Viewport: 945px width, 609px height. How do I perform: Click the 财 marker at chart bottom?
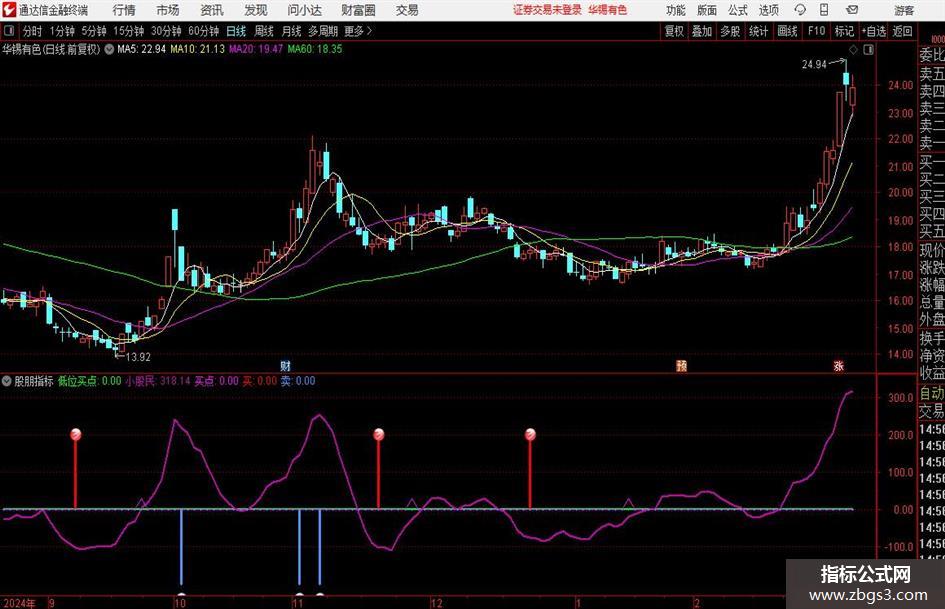click(x=286, y=365)
